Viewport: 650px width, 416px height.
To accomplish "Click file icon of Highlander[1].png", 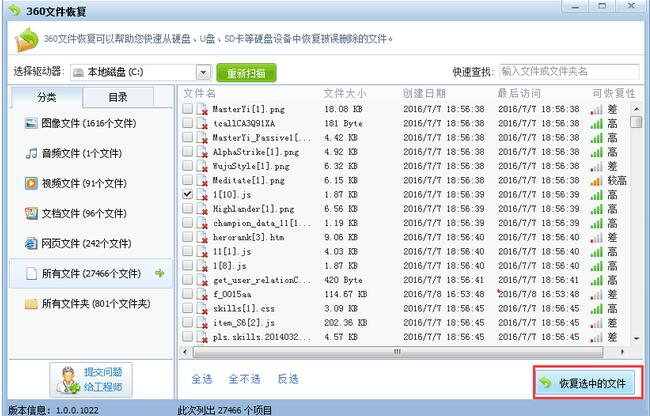I will 202,209.
